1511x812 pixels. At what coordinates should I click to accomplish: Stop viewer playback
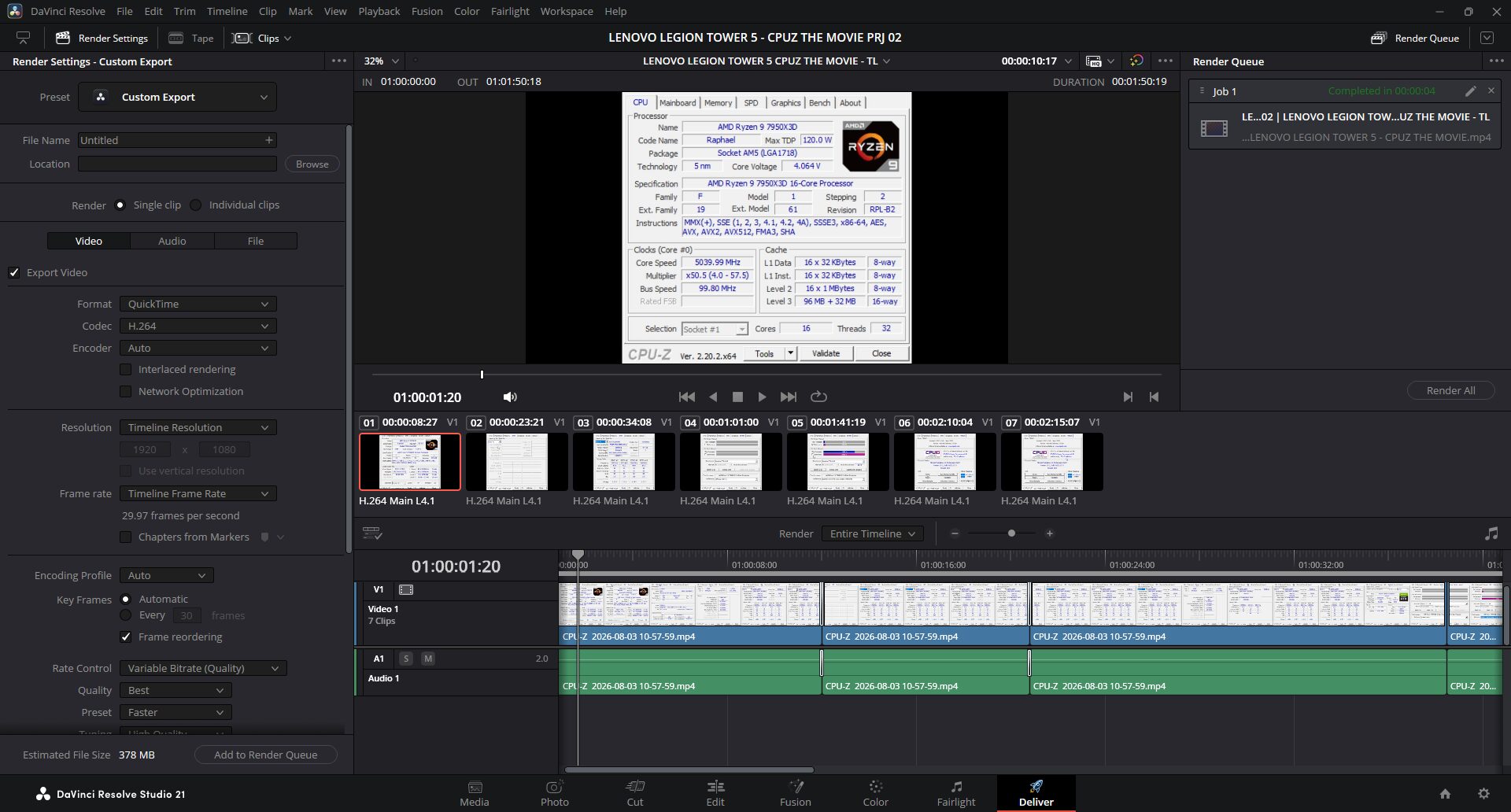coord(737,397)
